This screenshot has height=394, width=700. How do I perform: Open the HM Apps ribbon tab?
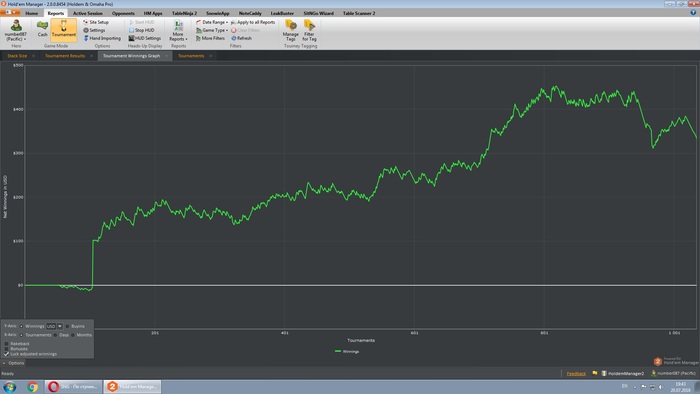pos(153,13)
